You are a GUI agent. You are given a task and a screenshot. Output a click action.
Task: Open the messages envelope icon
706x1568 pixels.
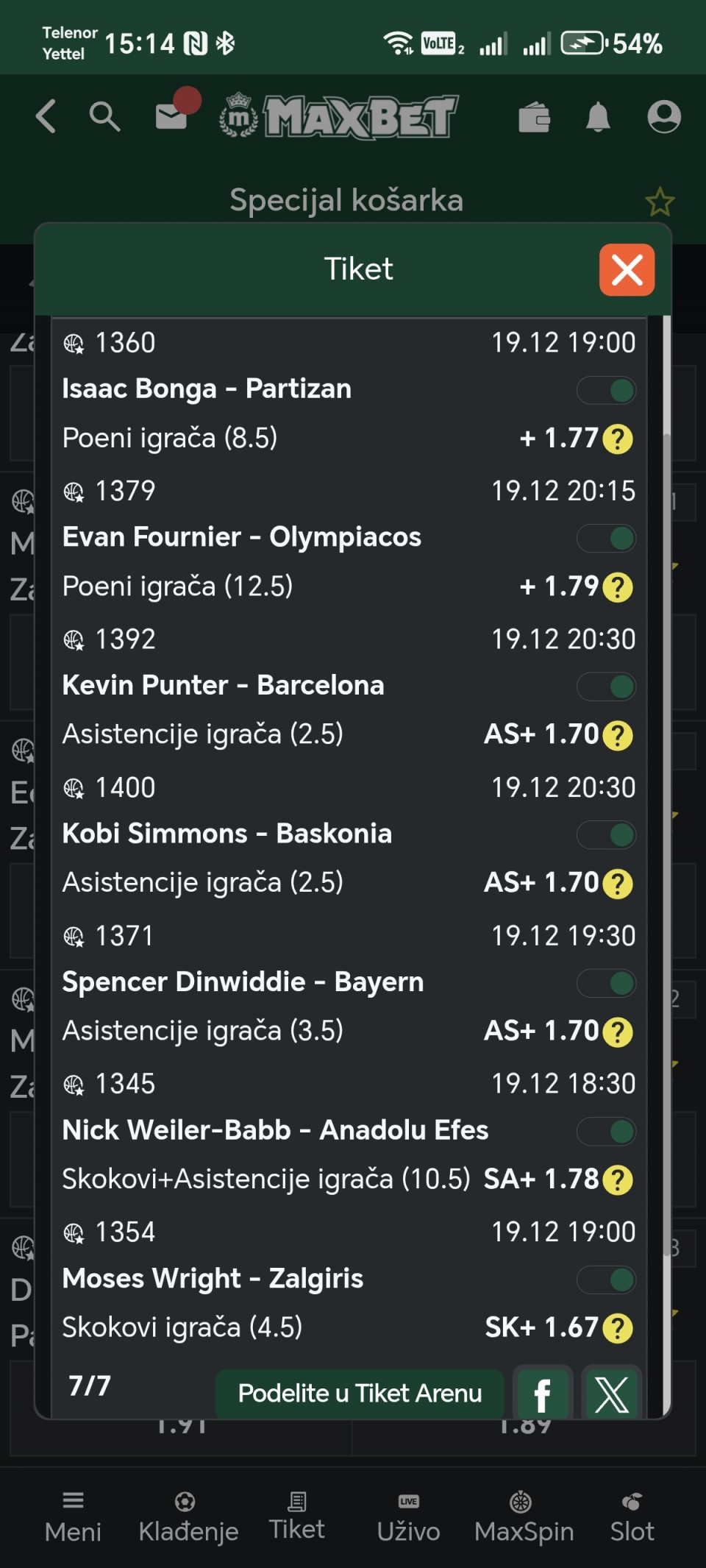pos(172,116)
